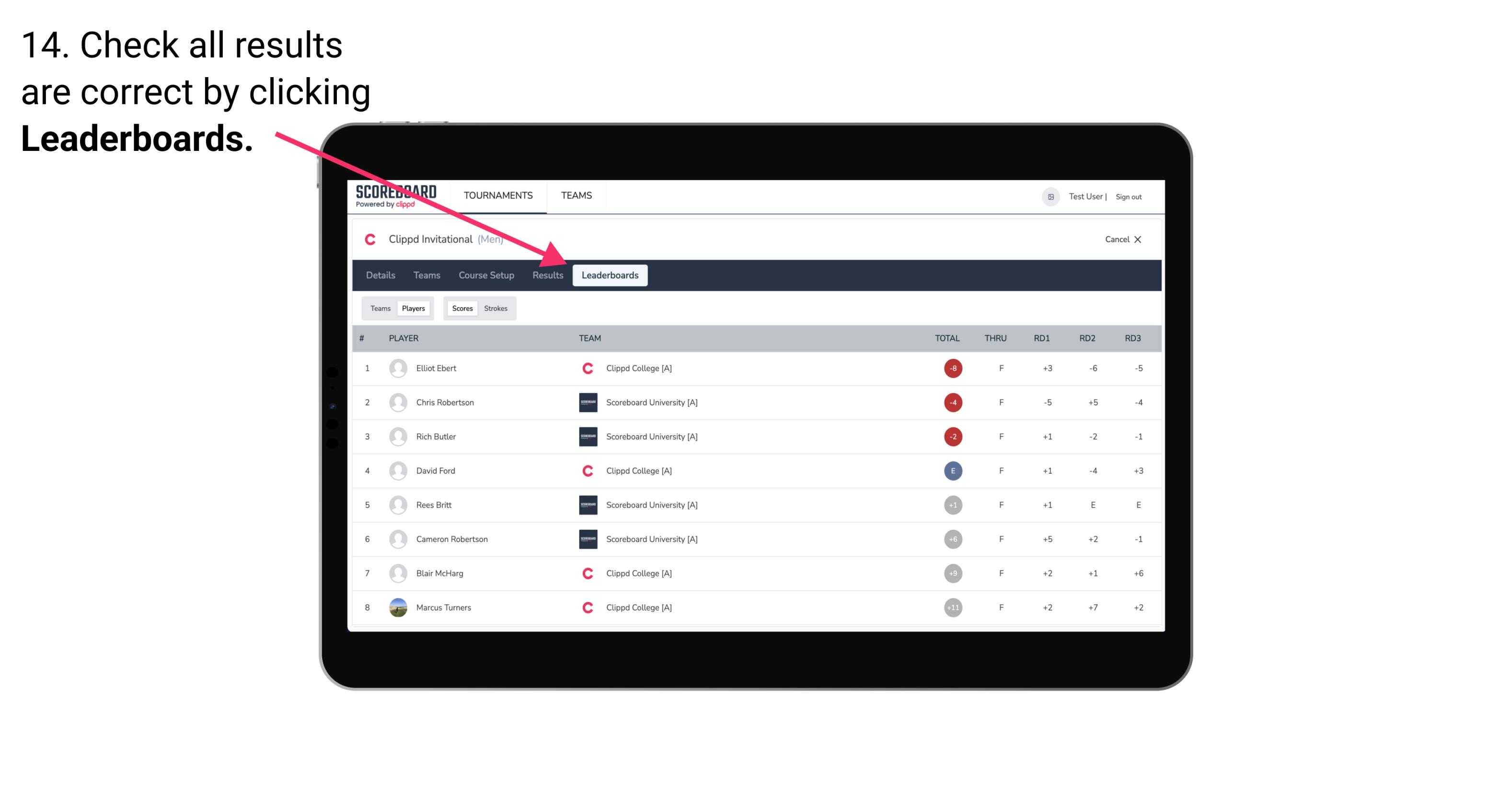The height and width of the screenshot is (812, 1510).
Task: Click the Cameron Robertson Scoreboard University icon
Action: coord(586,539)
